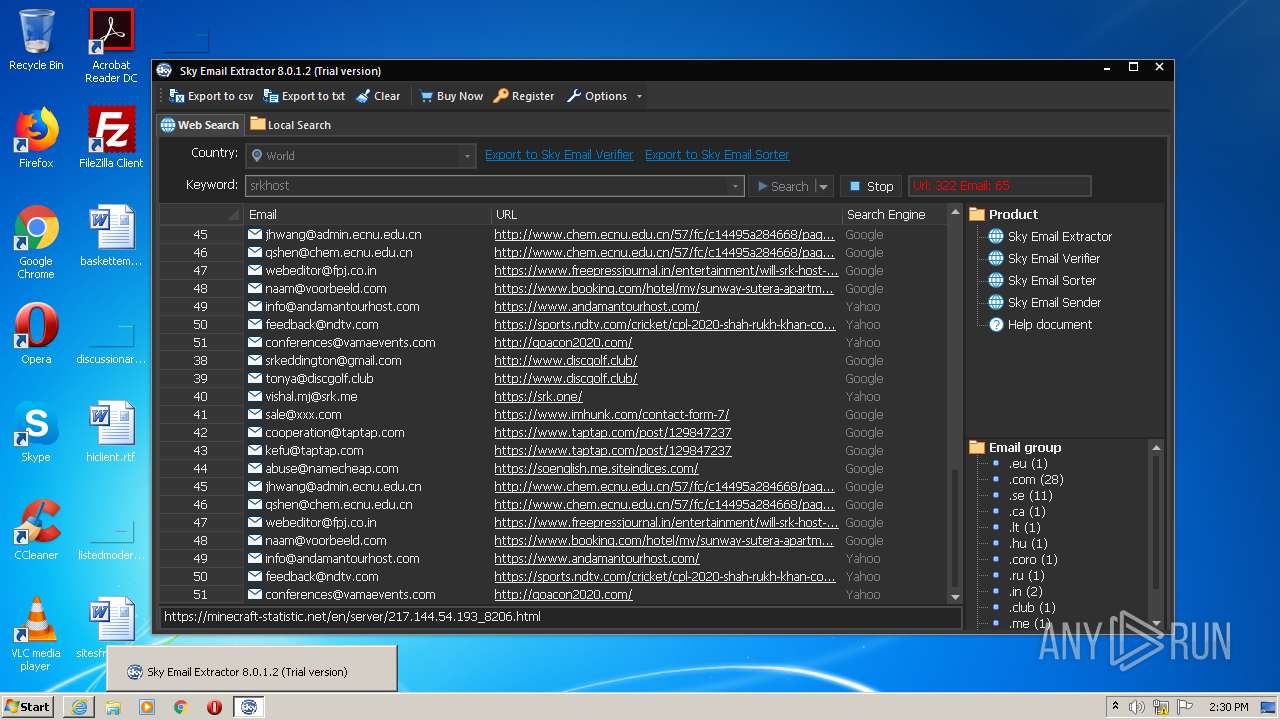The image size is (1280, 720).
Task: Open CCleaner desktop shortcut
Action: (x=36, y=530)
